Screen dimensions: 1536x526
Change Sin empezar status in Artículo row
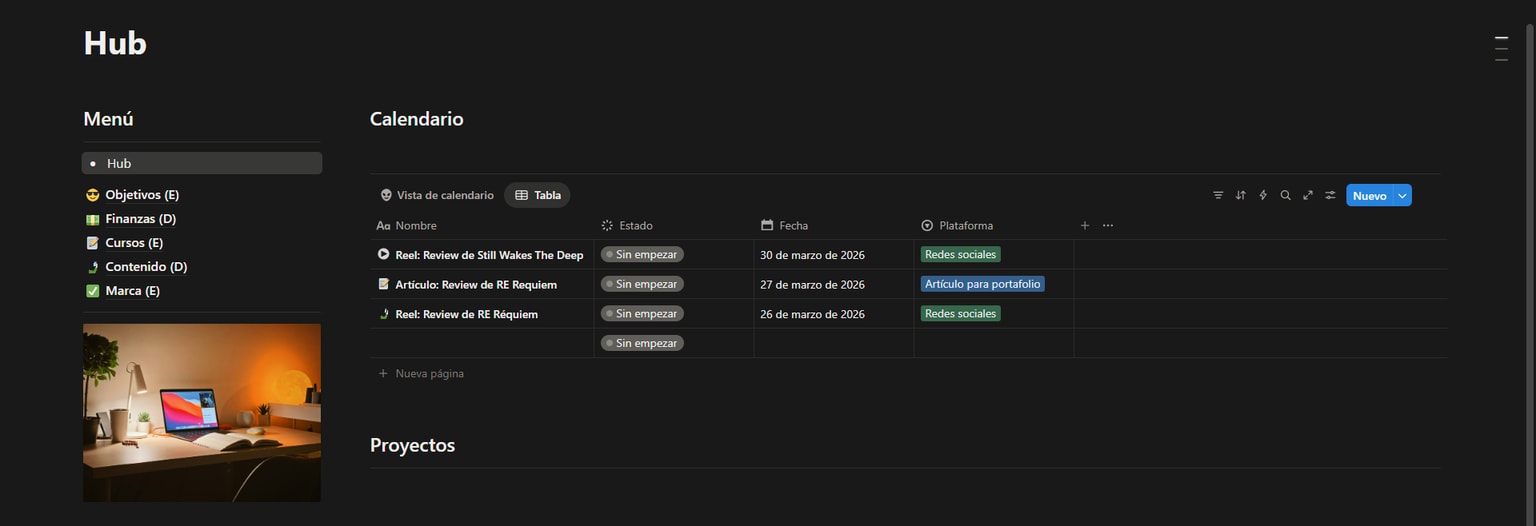(x=642, y=284)
